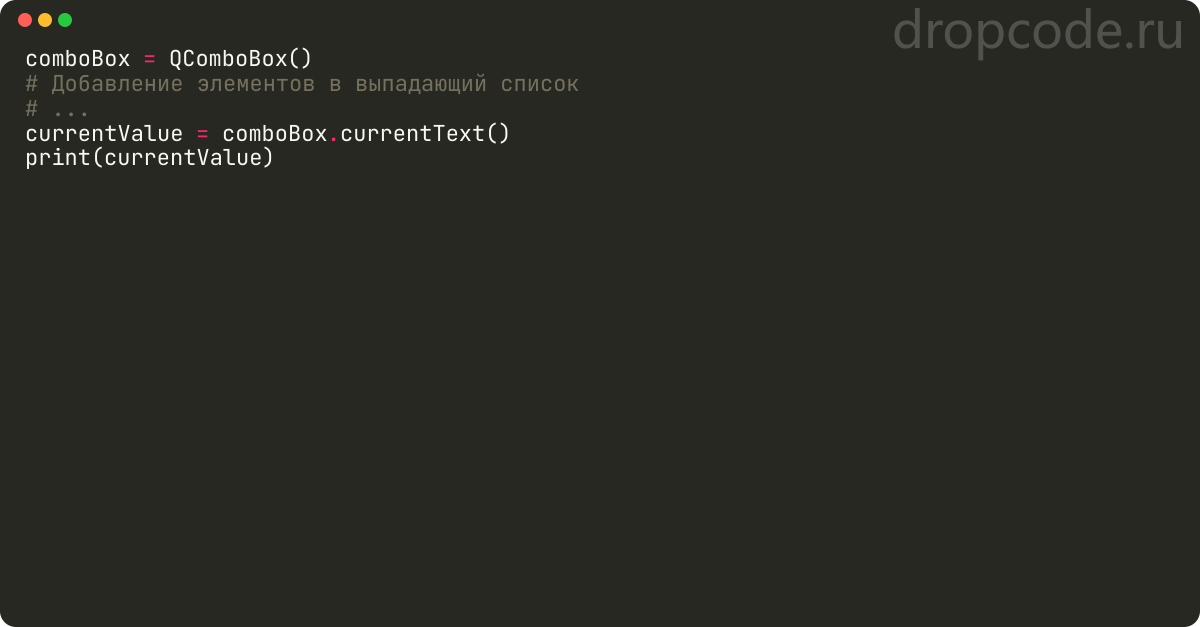The width and height of the screenshot is (1200, 627).
Task: Click comboBox before the pink dot
Action: 275,134
